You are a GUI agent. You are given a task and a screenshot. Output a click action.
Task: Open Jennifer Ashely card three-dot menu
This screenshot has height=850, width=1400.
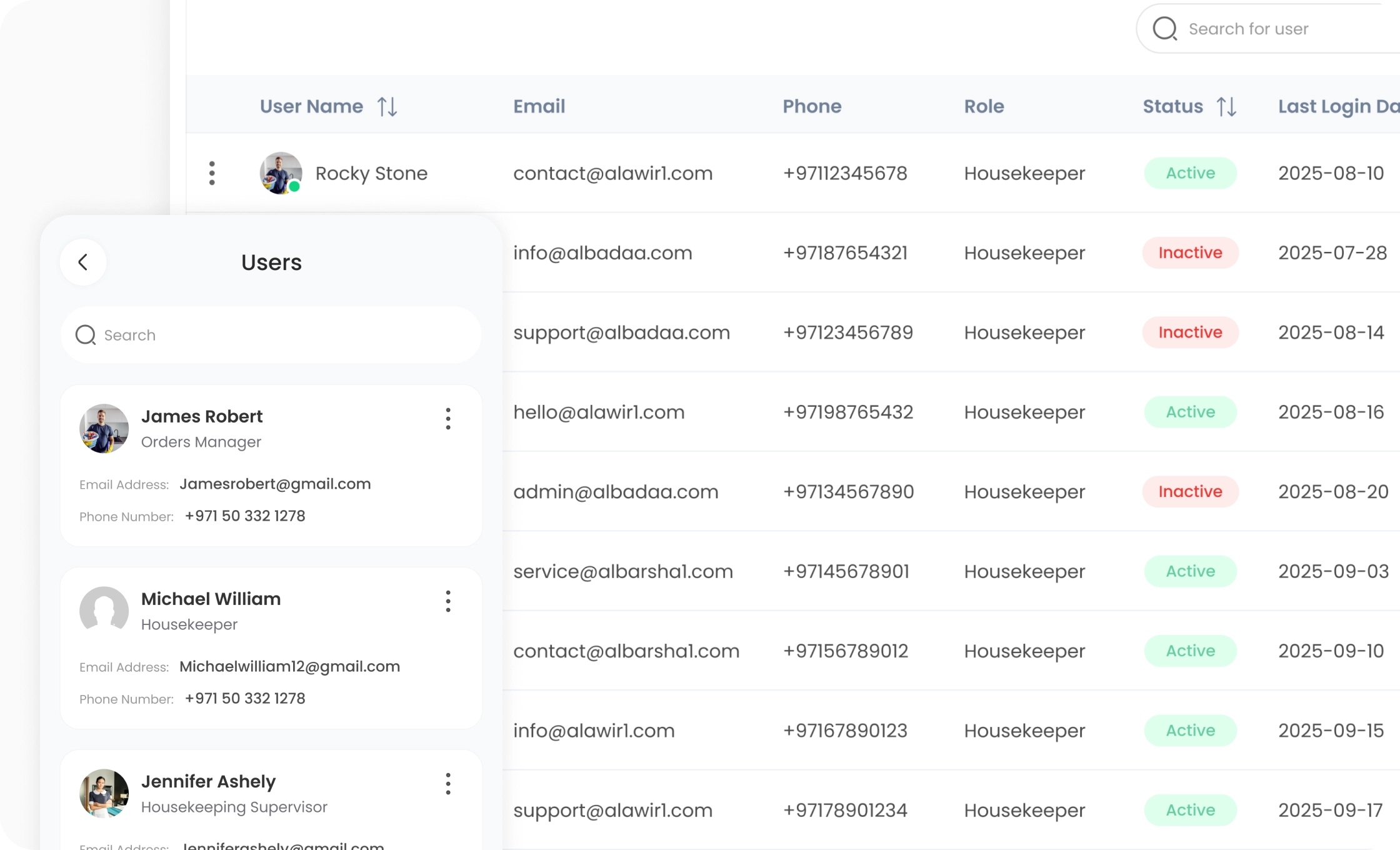(x=448, y=784)
